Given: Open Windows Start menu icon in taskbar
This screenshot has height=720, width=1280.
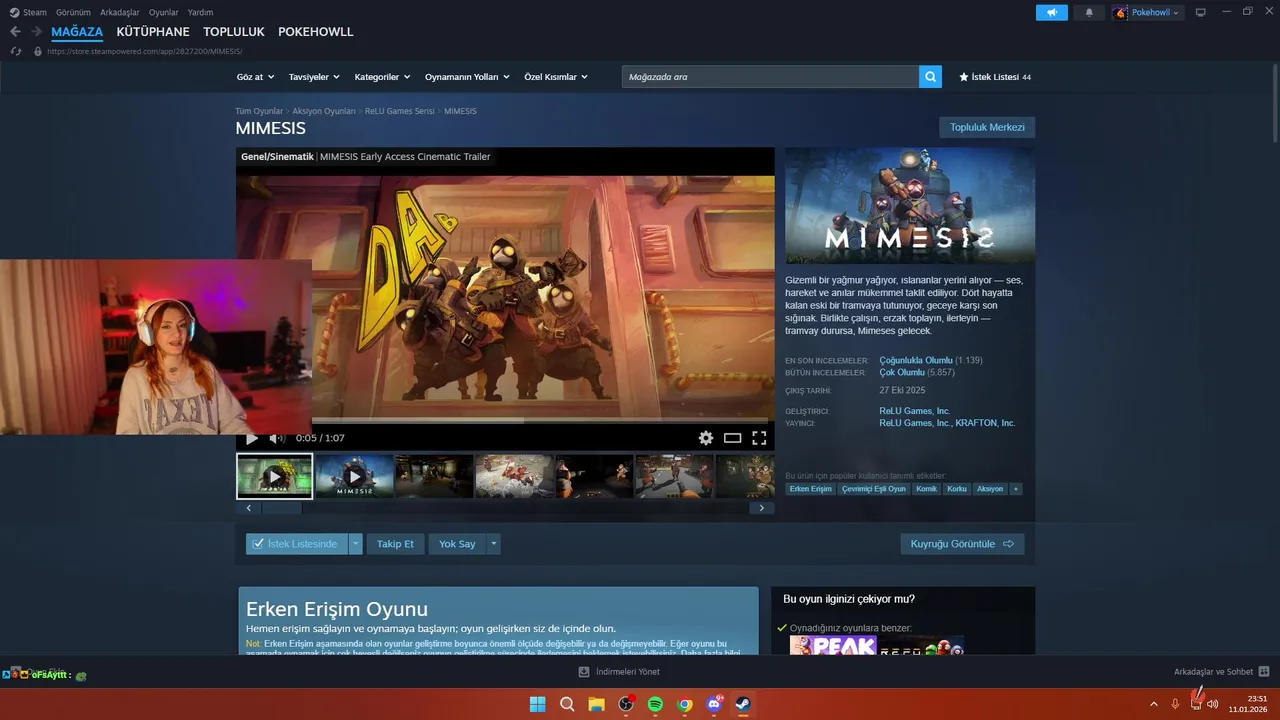Looking at the screenshot, I should [x=538, y=704].
